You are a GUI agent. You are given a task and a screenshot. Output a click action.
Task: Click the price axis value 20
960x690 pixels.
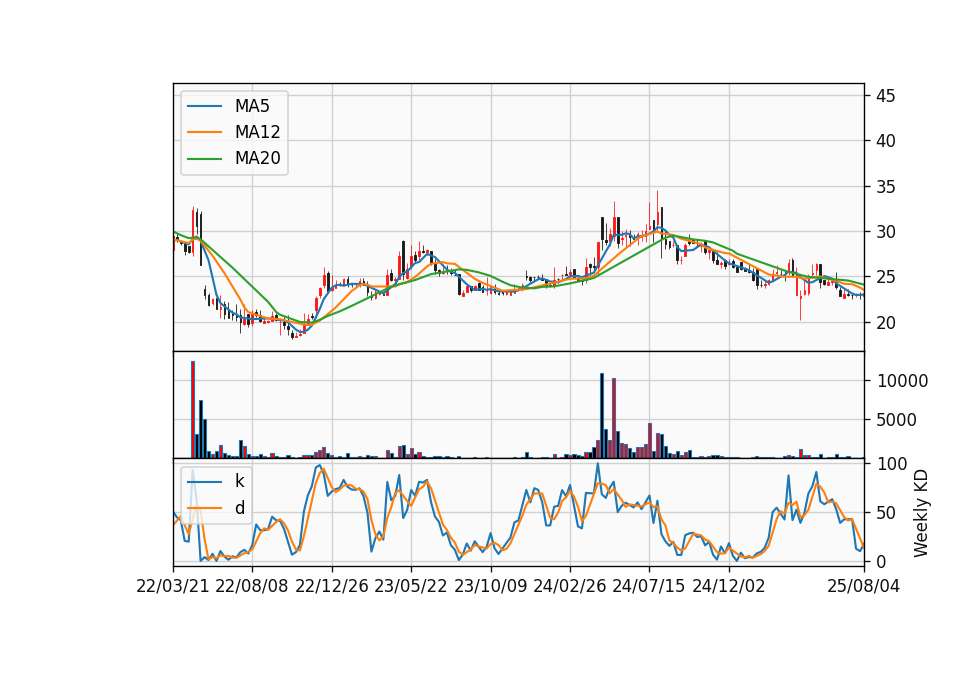click(x=885, y=323)
